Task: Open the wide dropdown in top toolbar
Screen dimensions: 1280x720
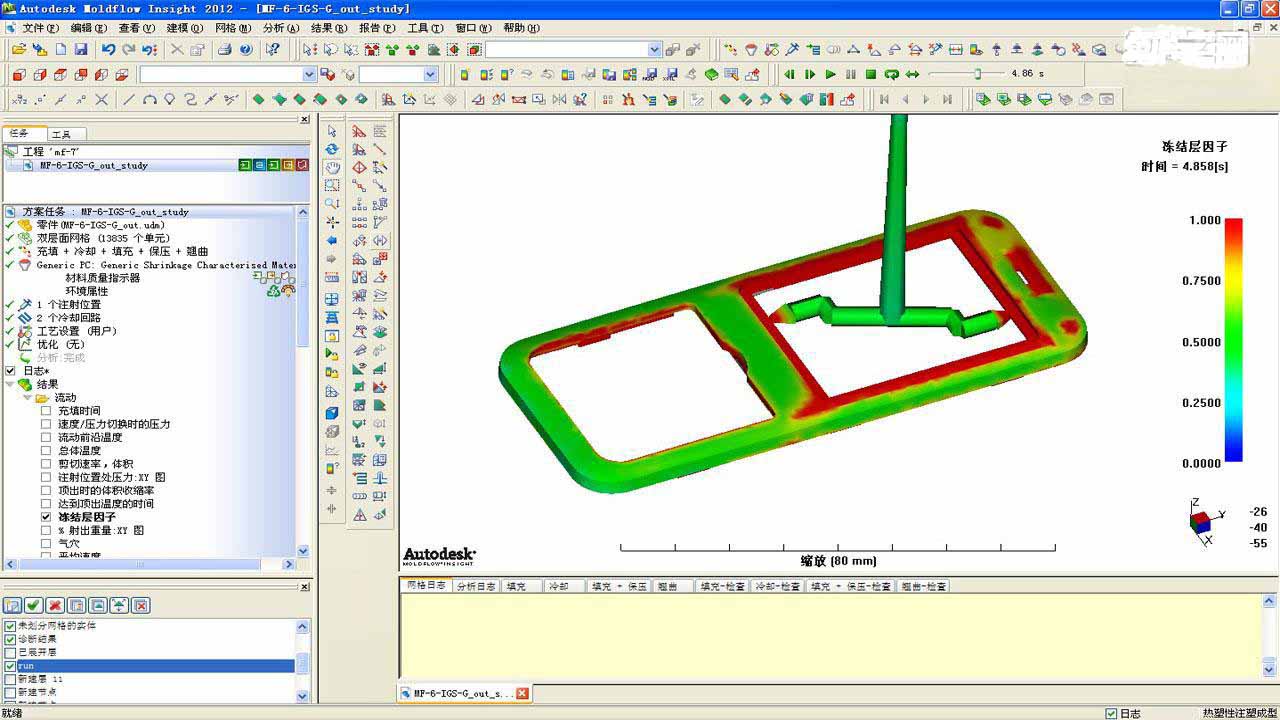Action: pyautogui.click(x=655, y=49)
